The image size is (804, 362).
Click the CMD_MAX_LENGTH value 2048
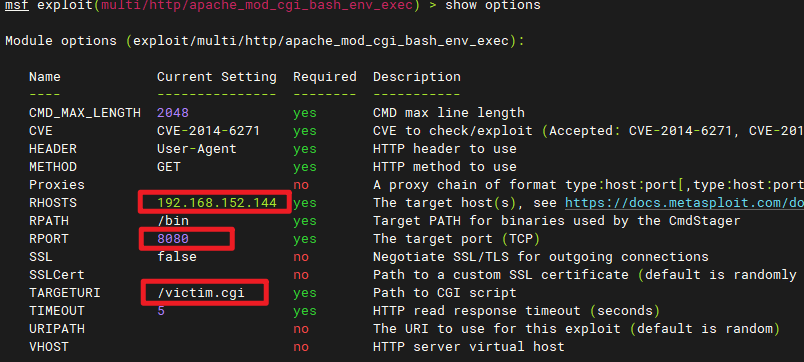[173, 113]
